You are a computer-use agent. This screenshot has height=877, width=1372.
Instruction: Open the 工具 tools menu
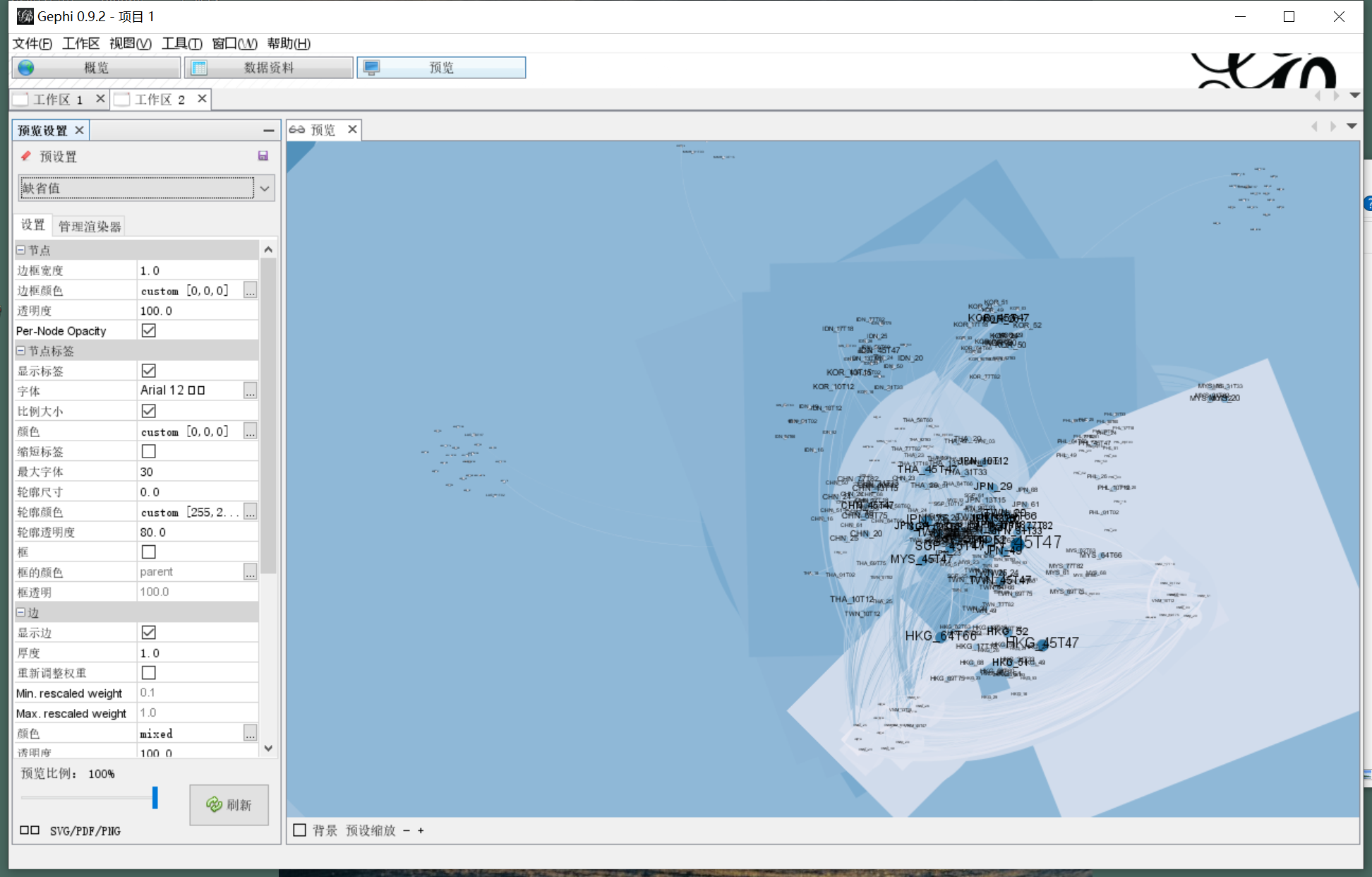point(181,44)
